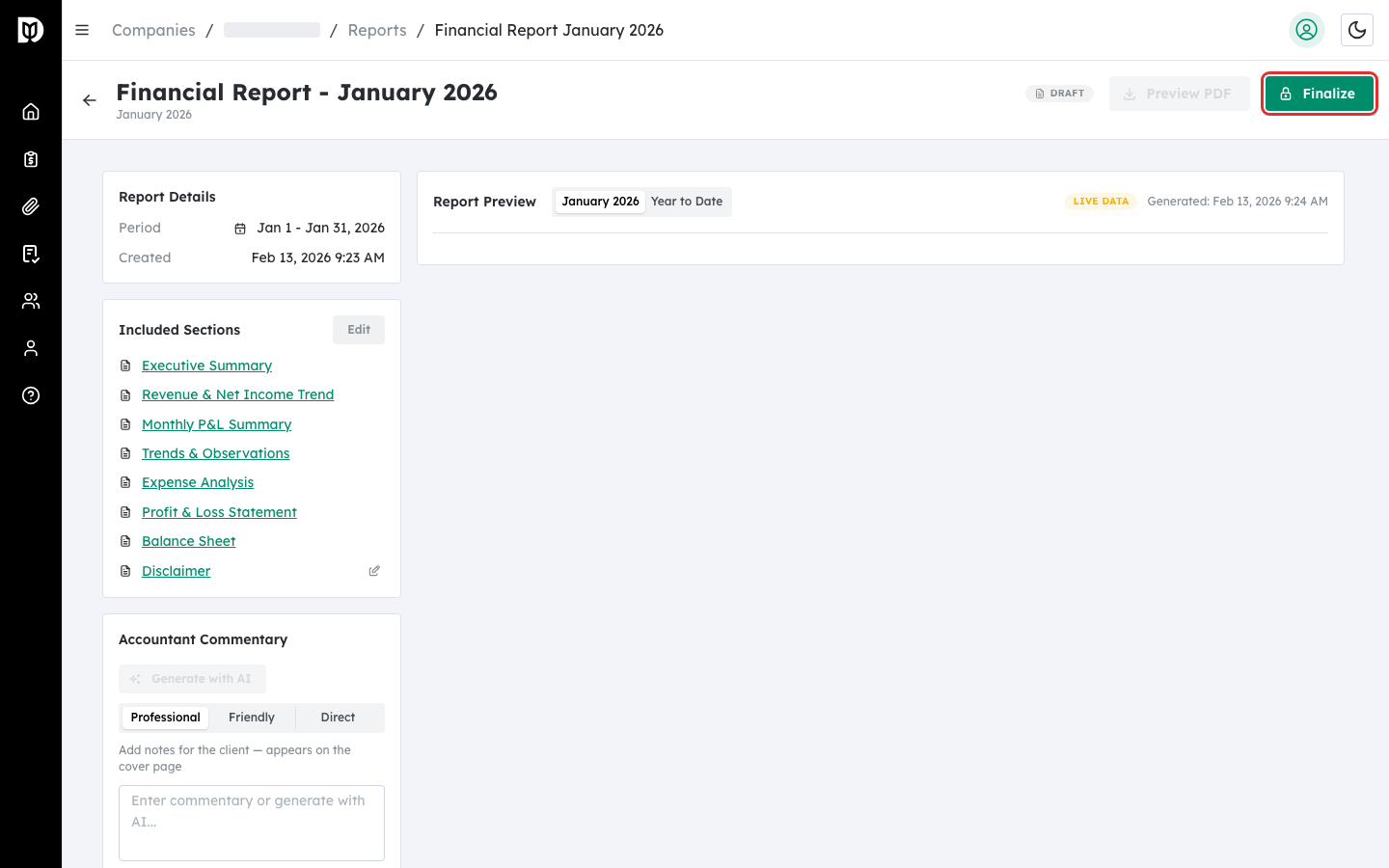Finalize the January 2026 report
Viewport: 1389px width, 868px height.
coord(1320,94)
